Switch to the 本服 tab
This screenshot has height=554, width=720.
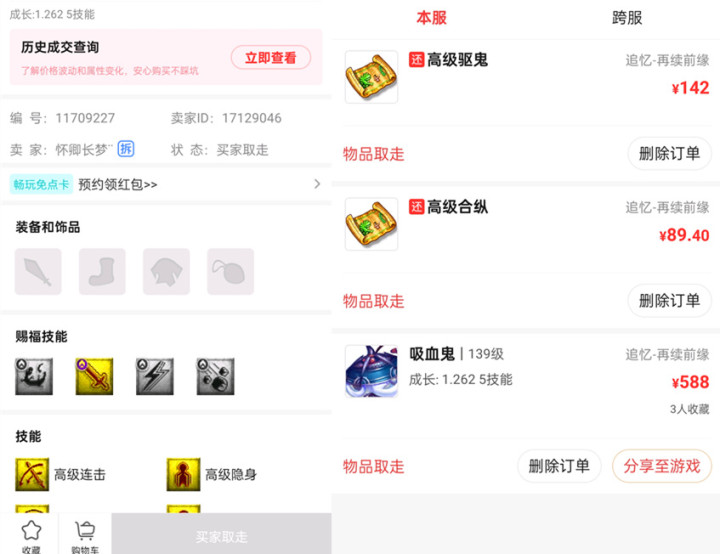[431, 18]
